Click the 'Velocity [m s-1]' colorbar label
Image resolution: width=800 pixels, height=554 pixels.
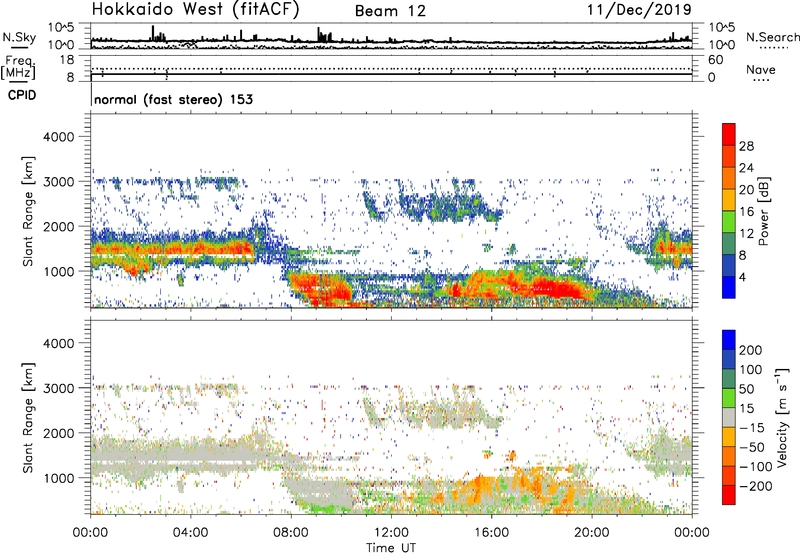(782, 417)
